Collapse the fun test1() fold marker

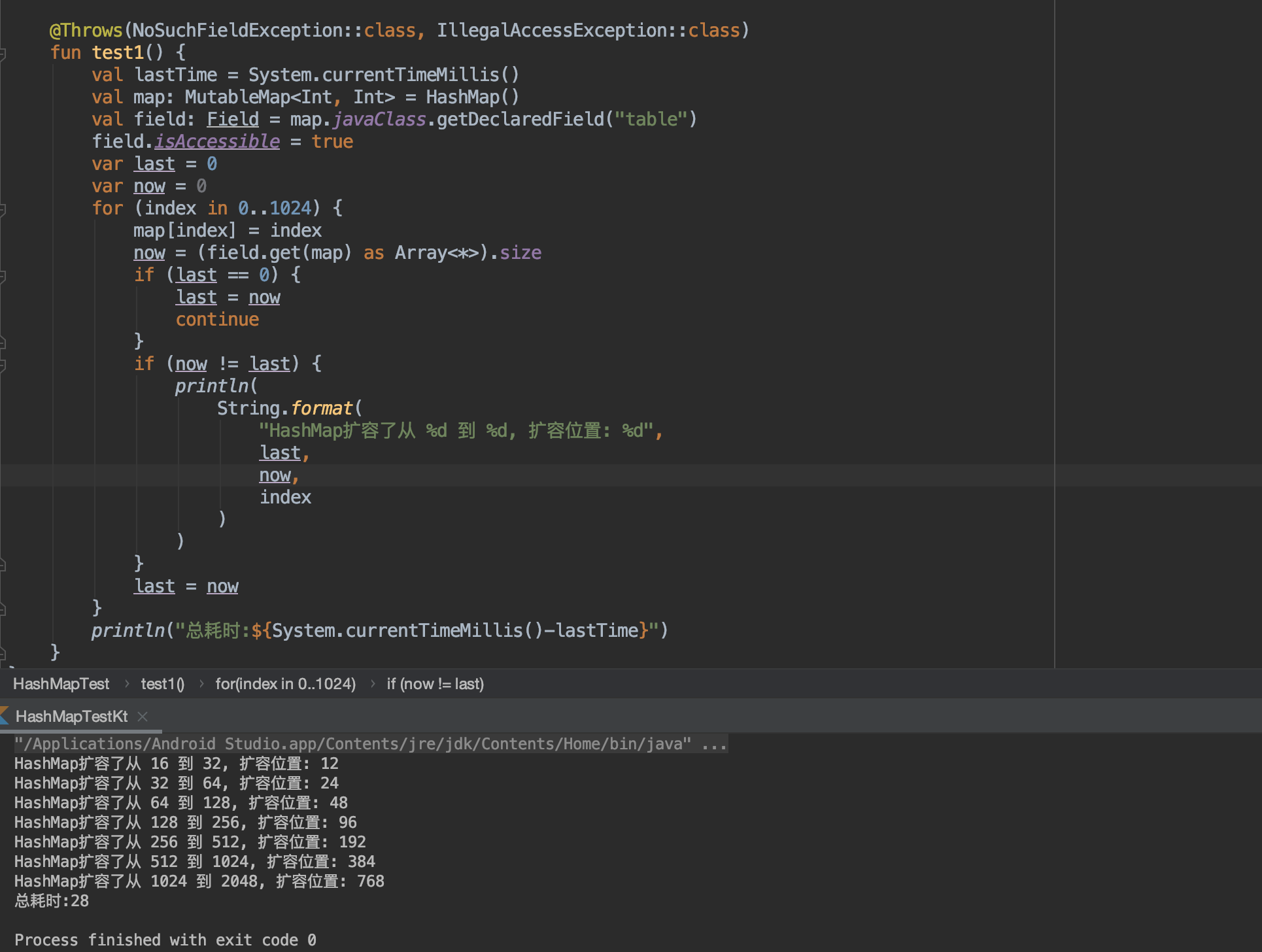(3, 53)
